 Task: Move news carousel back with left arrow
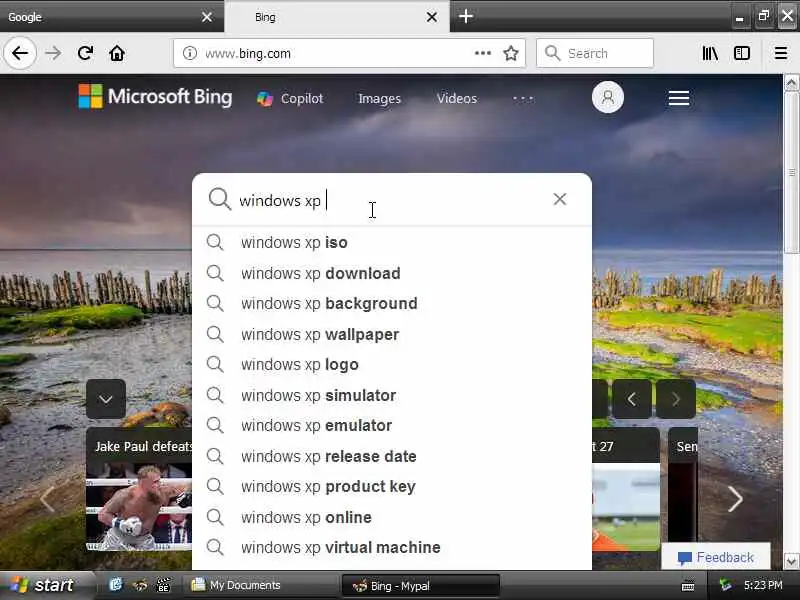point(47,499)
